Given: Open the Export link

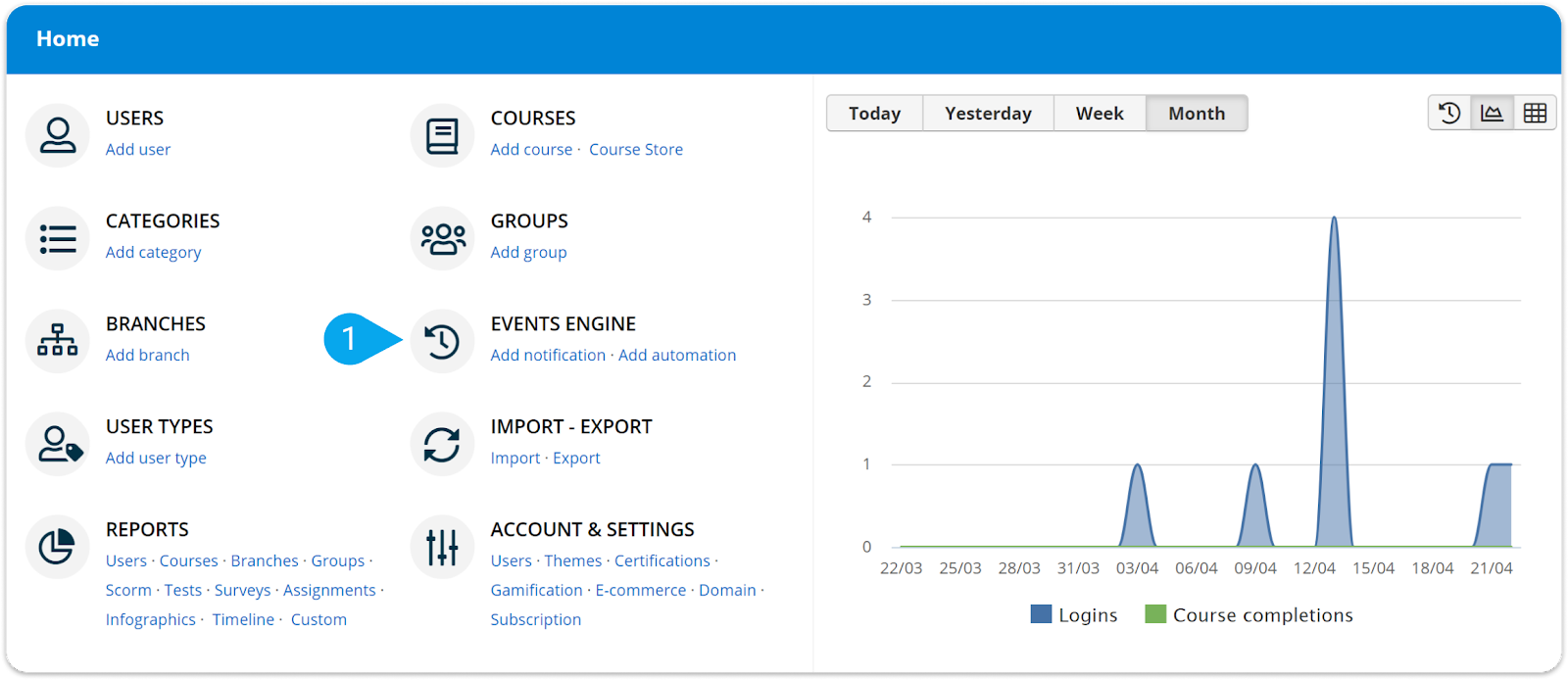Looking at the screenshot, I should [576, 458].
